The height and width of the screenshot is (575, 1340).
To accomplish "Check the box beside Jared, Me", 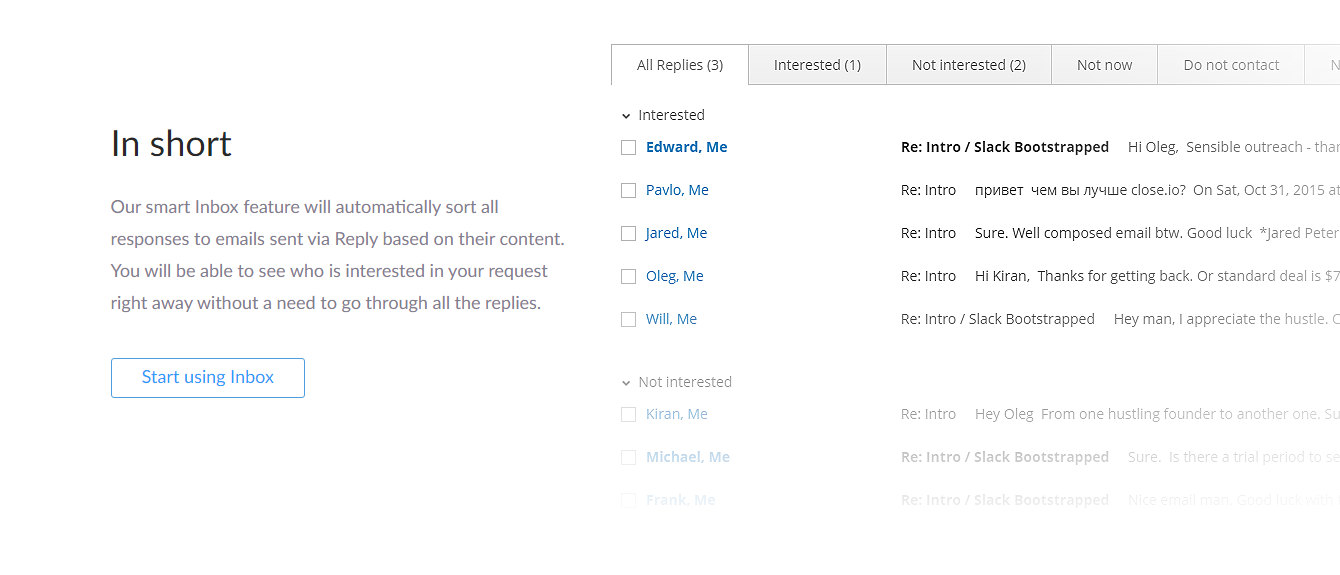I will (x=628, y=234).
